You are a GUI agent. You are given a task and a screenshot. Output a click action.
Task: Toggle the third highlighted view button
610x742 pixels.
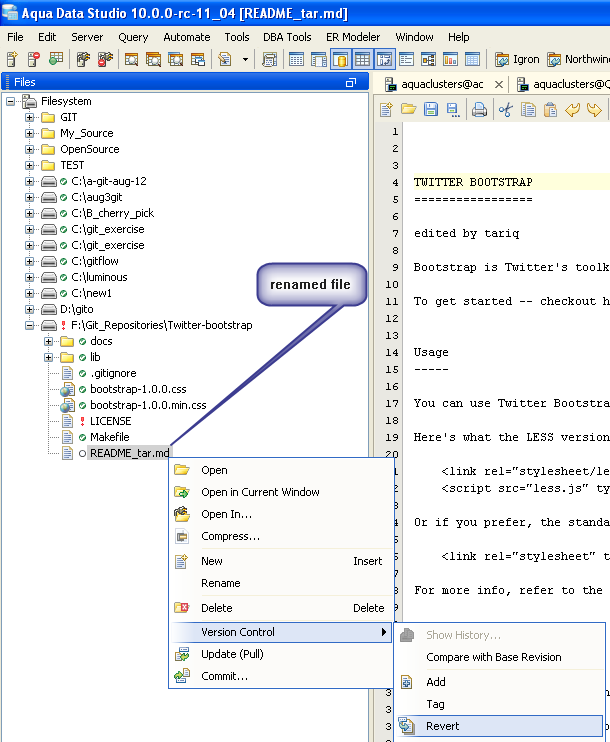tap(384, 60)
